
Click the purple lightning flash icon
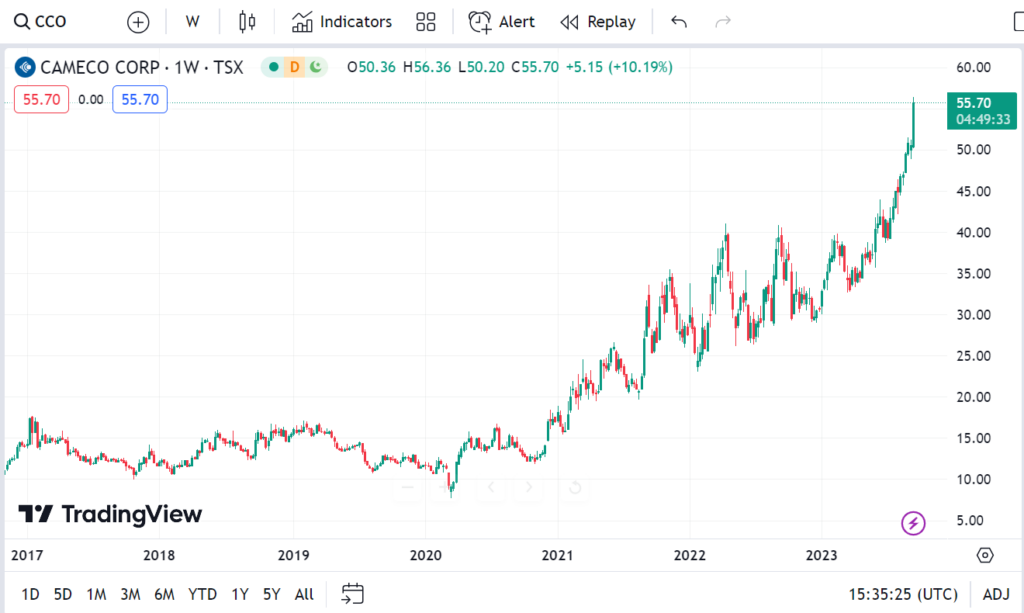coord(913,523)
